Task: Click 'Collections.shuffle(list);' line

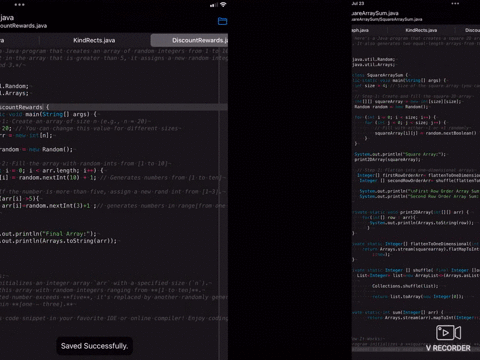Action: 405,286
